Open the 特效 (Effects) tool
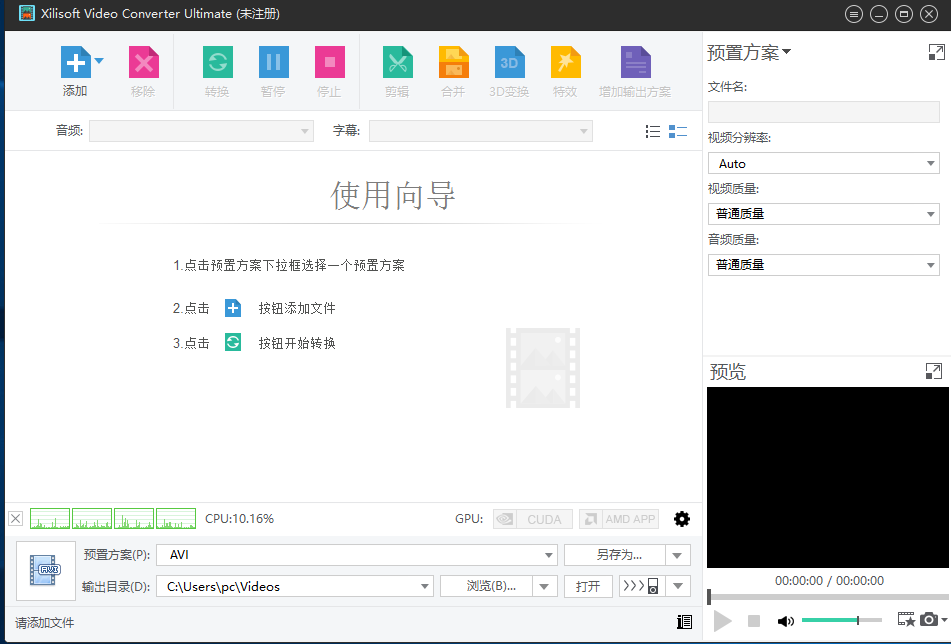 tap(565, 62)
